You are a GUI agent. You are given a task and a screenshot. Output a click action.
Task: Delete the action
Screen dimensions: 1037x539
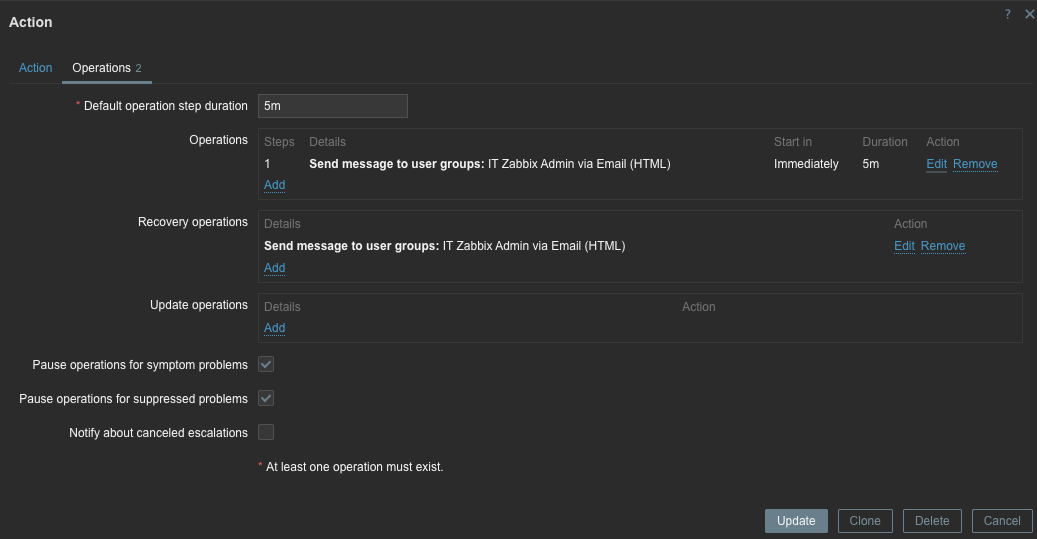(932, 521)
